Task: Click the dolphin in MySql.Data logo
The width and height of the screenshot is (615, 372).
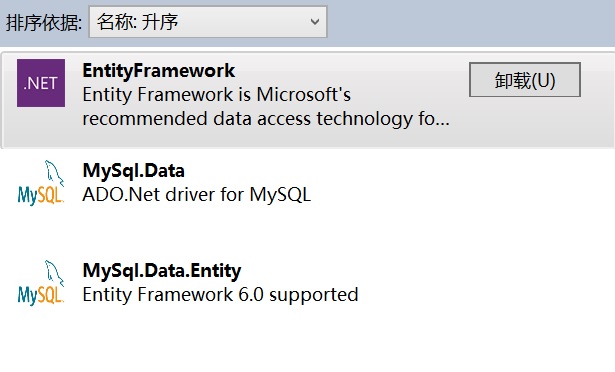Action: 54,173
